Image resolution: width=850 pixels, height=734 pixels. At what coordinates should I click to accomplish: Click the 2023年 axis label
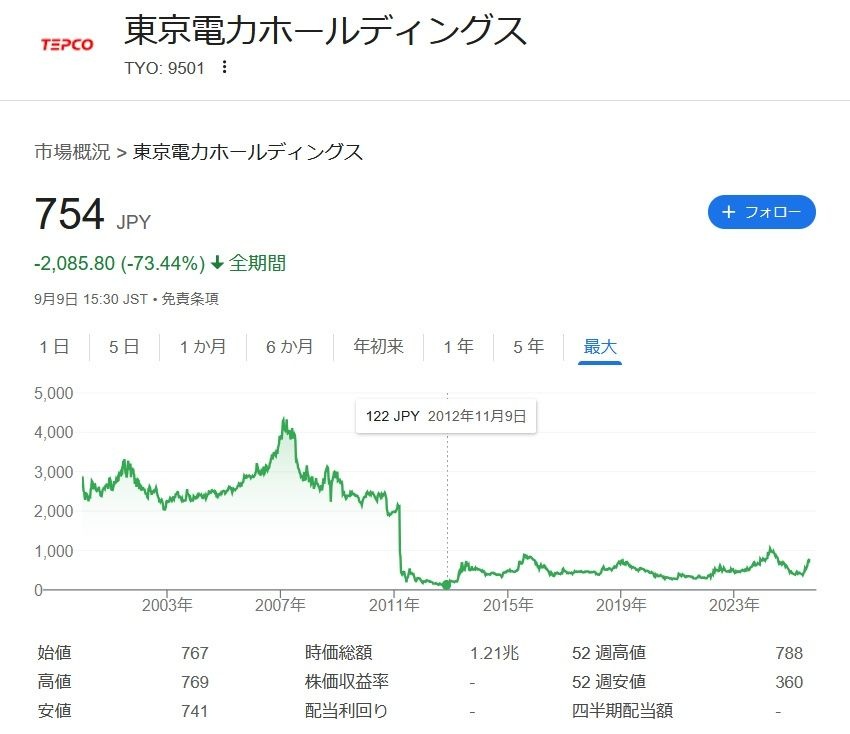[734, 605]
